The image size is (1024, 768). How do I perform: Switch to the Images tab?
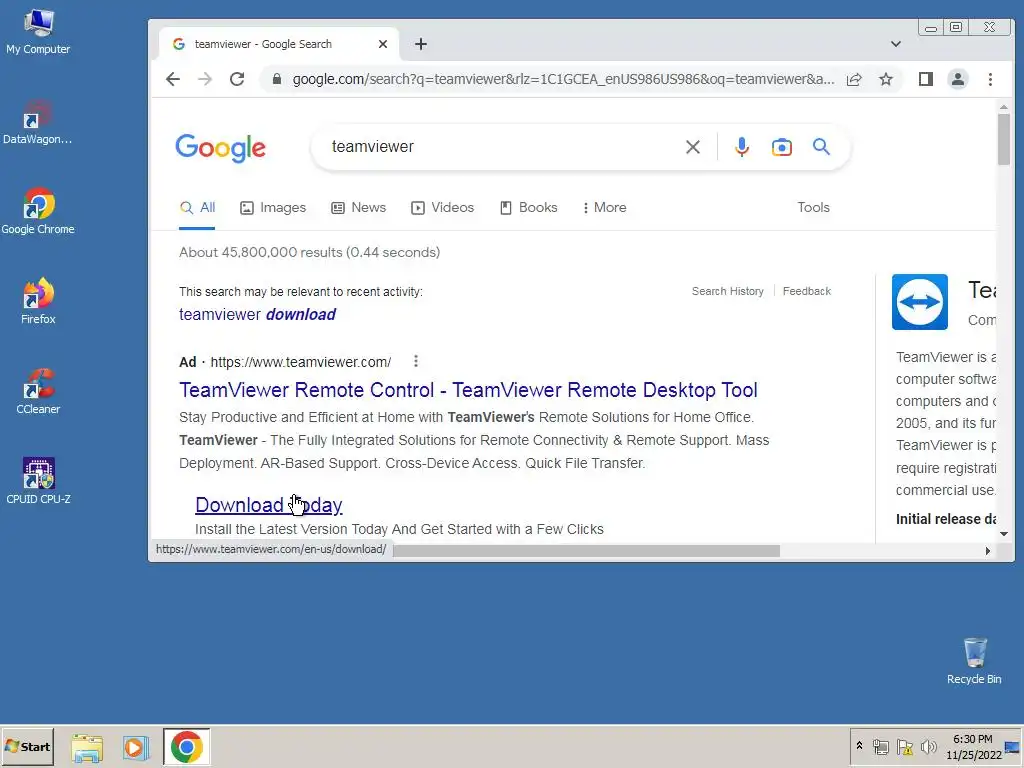273,208
